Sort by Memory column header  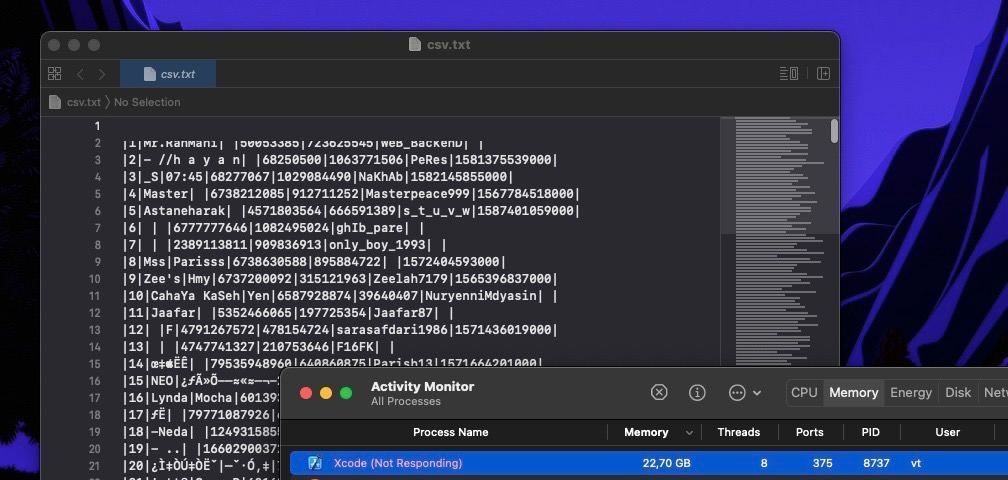[x=654, y=432]
